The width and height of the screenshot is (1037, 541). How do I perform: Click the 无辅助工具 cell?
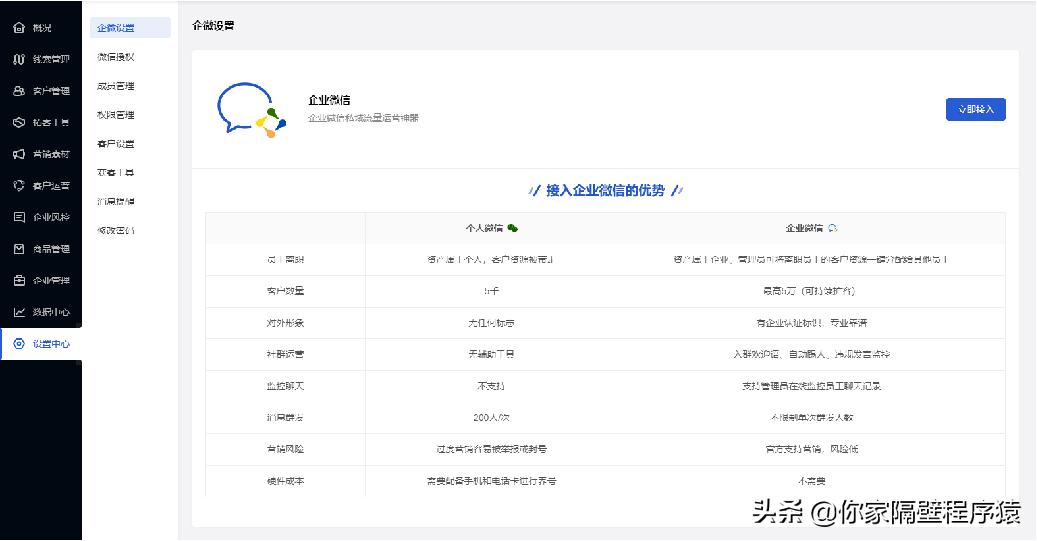[491, 354]
